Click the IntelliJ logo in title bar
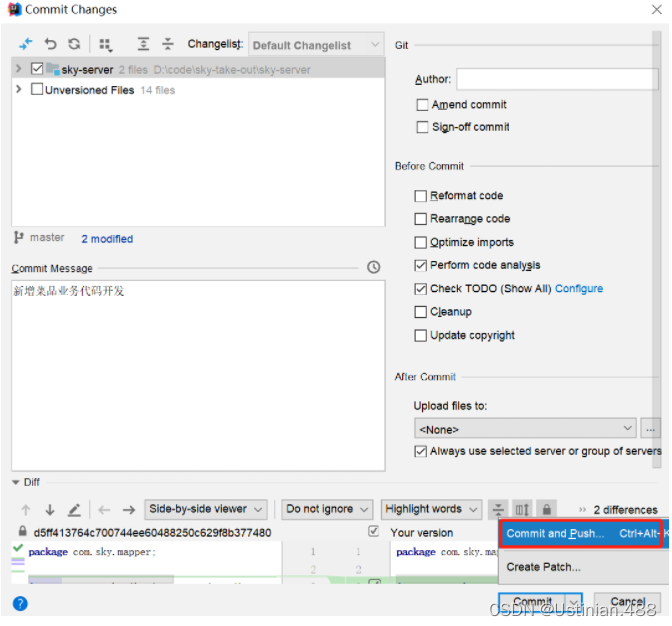Image resolution: width=672 pixels, height=626 pixels. pos(14,9)
